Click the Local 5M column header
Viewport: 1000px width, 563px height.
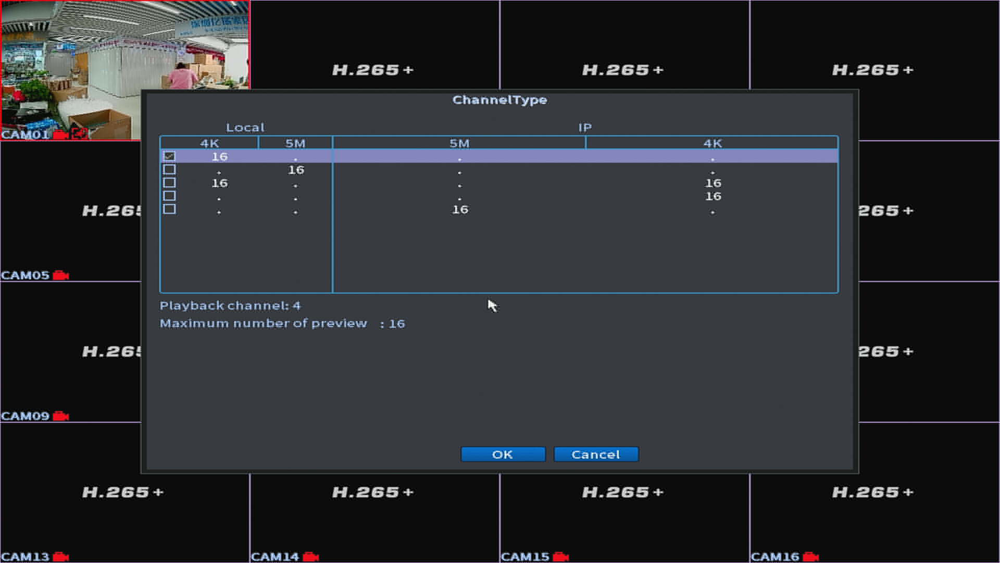(x=295, y=143)
